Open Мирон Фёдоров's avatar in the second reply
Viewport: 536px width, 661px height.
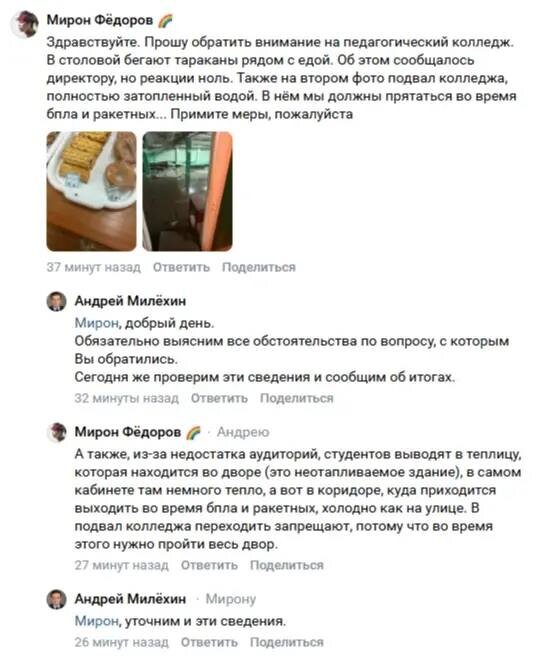57,432
